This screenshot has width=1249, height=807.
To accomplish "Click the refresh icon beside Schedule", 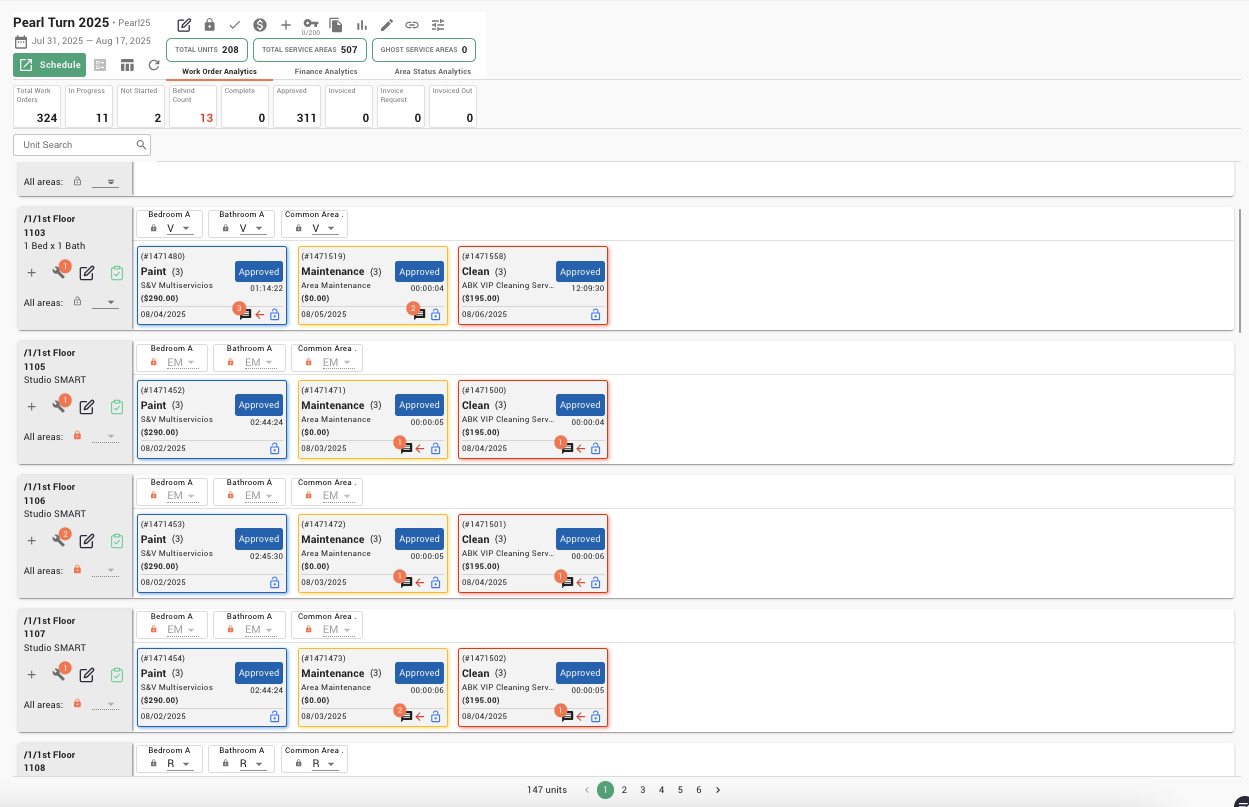I will [x=154, y=65].
